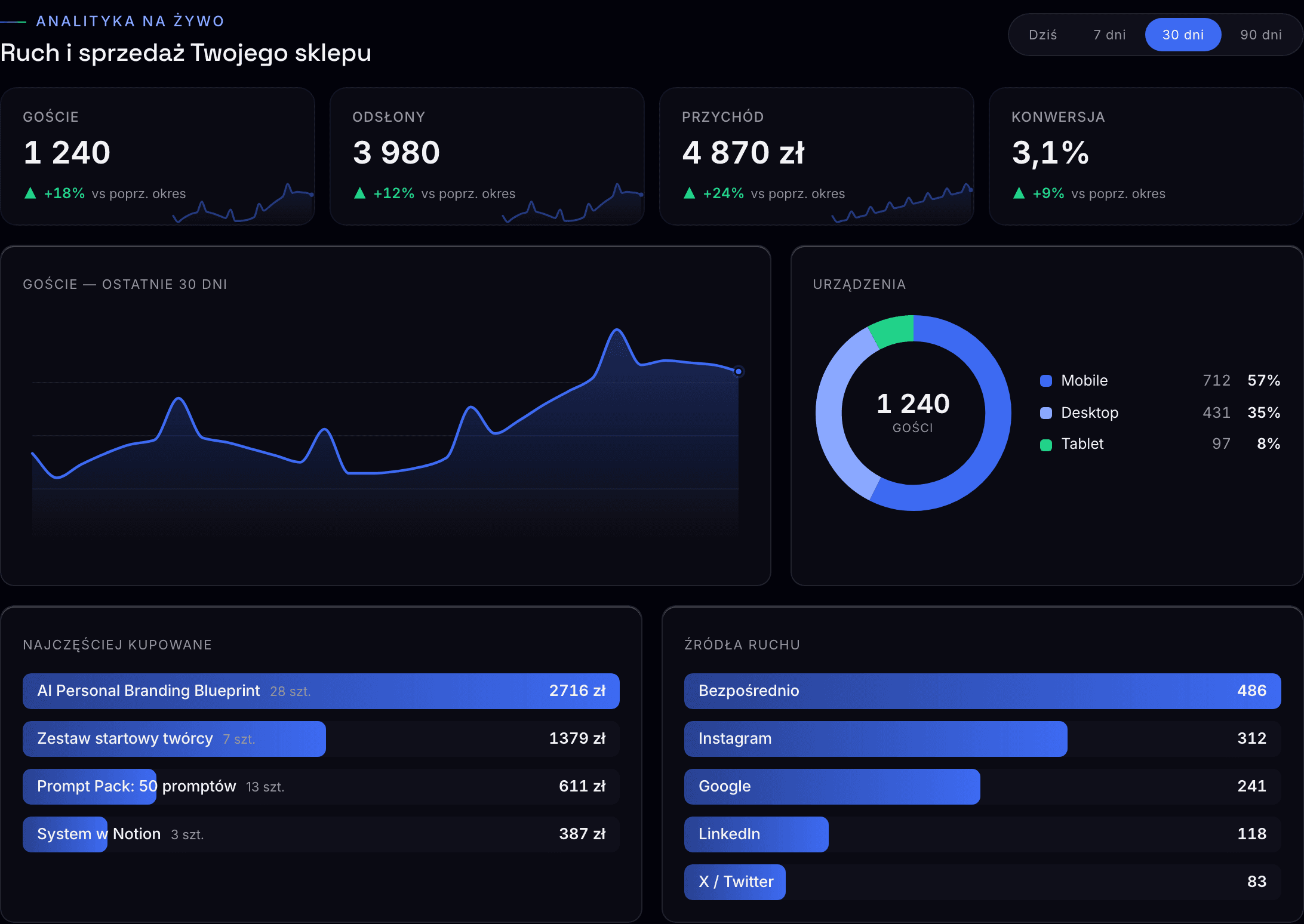Switch to the 90 dni time range

click(1261, 35)
